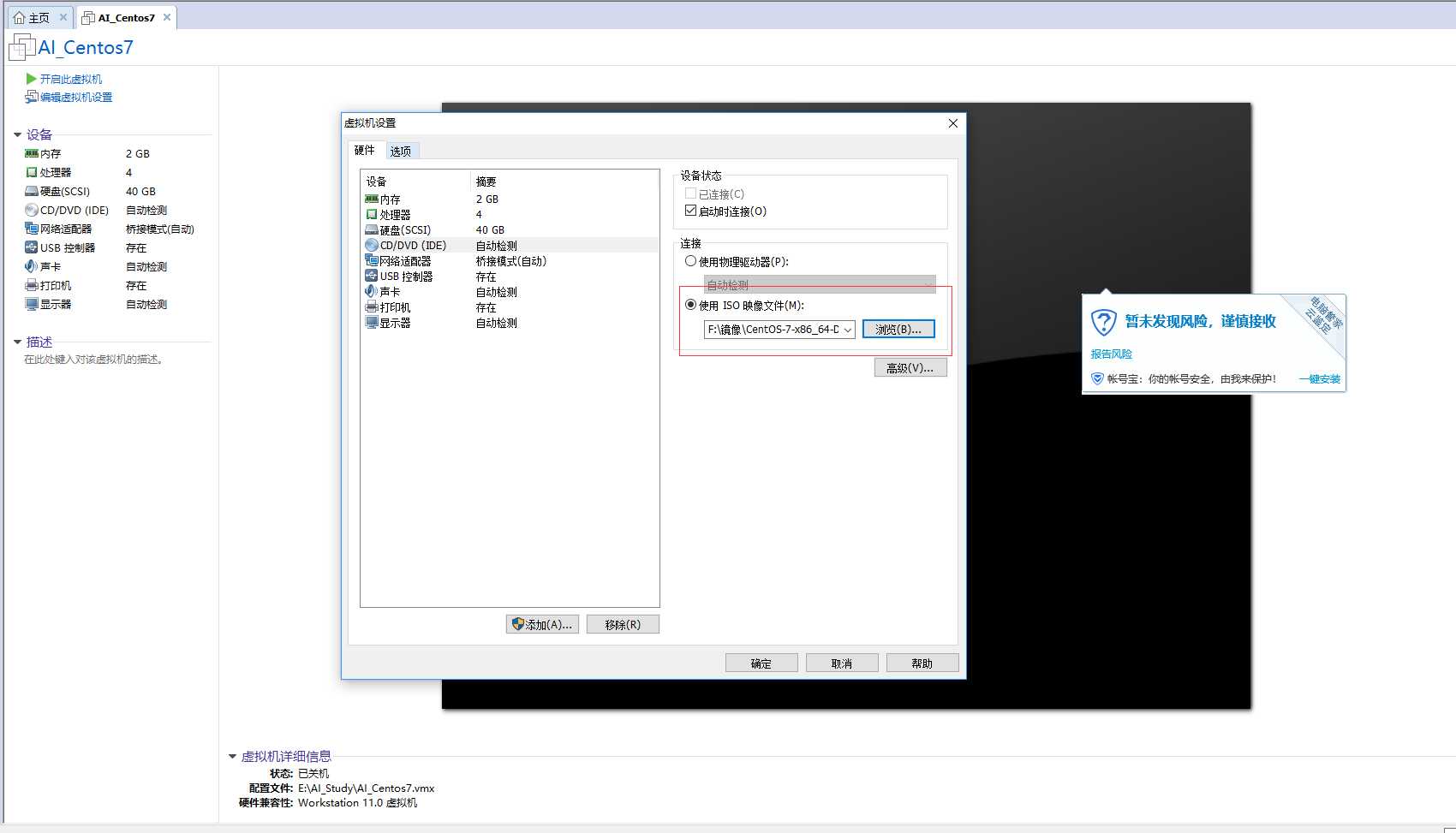
Task: Select the 硬件 tab in the settings dialog
Action: (365, 150)
